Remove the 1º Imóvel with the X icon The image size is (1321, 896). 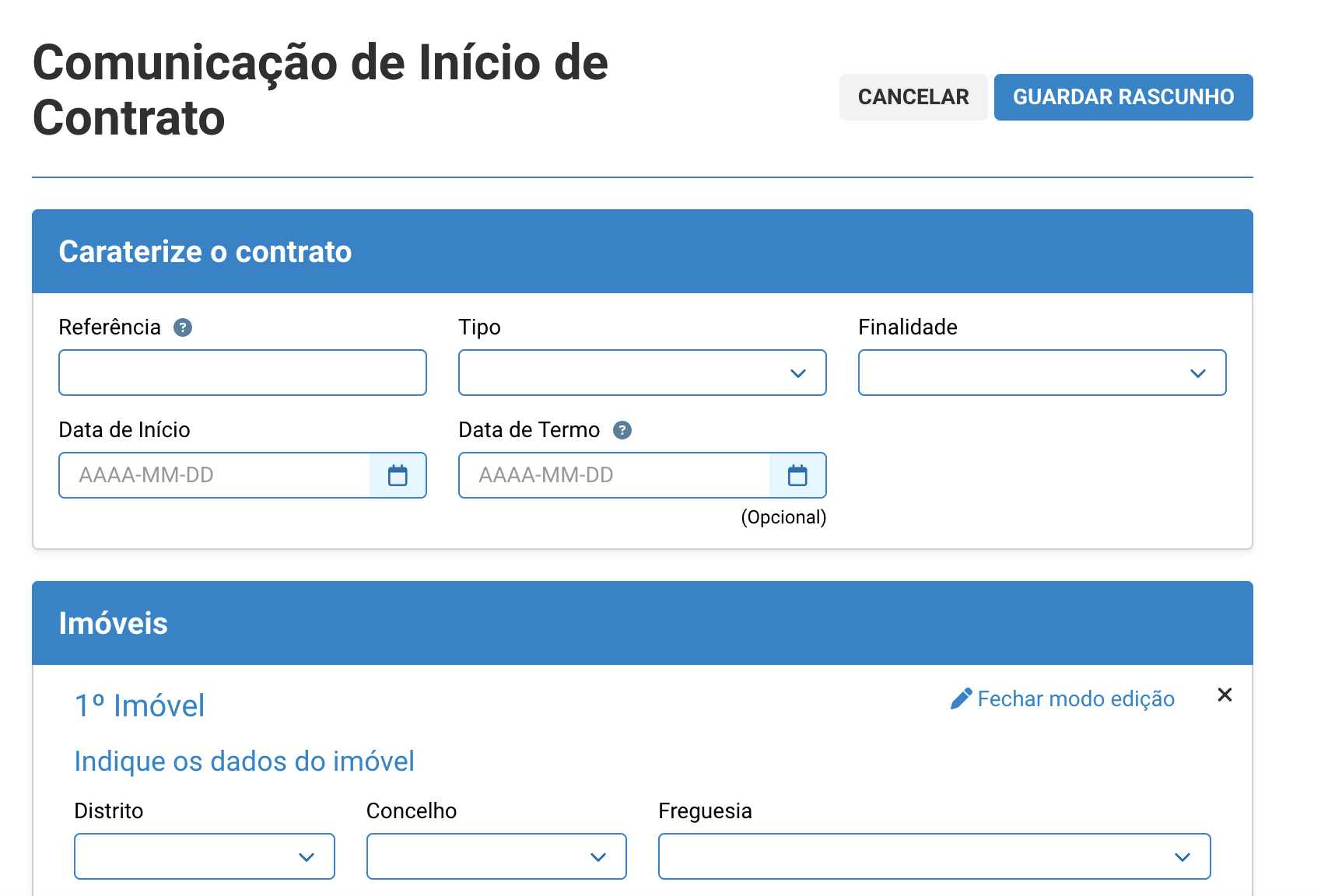coord(1225,695)
